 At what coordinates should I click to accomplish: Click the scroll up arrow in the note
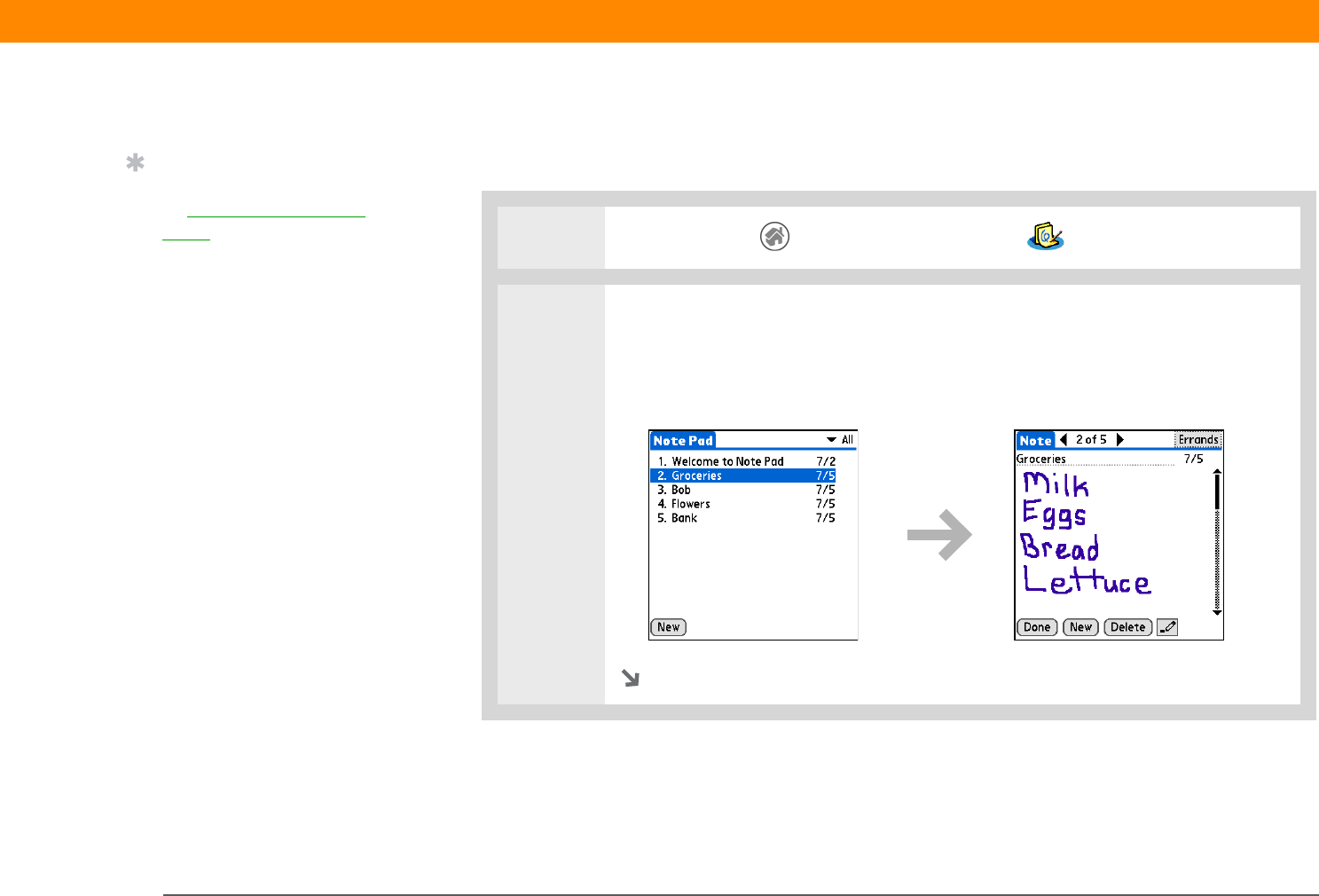(1217, 472)
